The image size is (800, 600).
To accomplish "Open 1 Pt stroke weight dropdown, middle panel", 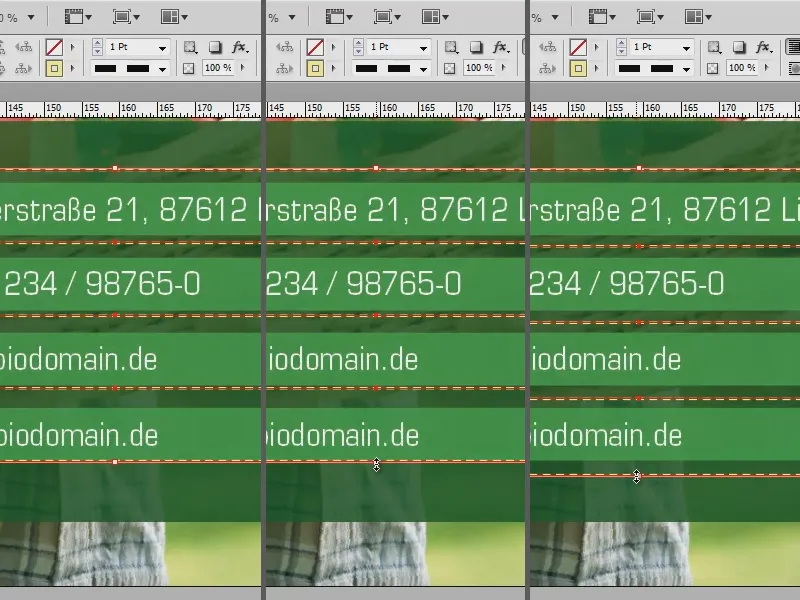I will click(x=423, y=48).
